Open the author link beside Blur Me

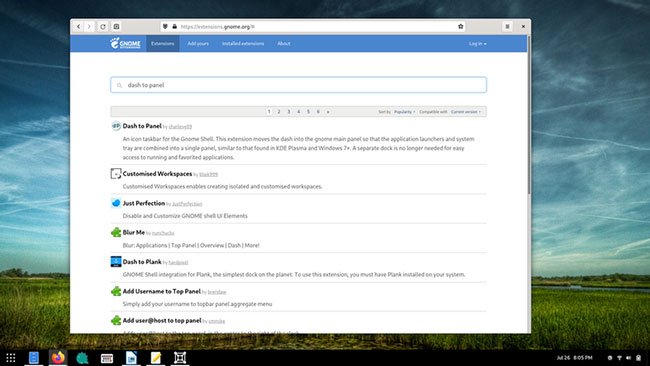coord(163,233)
